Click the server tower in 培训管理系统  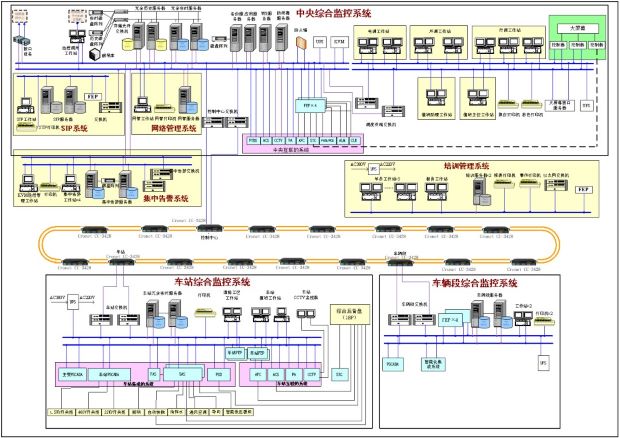point(481,192)
